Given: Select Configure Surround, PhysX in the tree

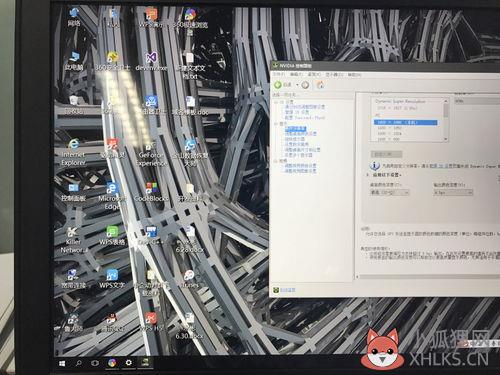Looking at the screenshot, I should (305, 118).
